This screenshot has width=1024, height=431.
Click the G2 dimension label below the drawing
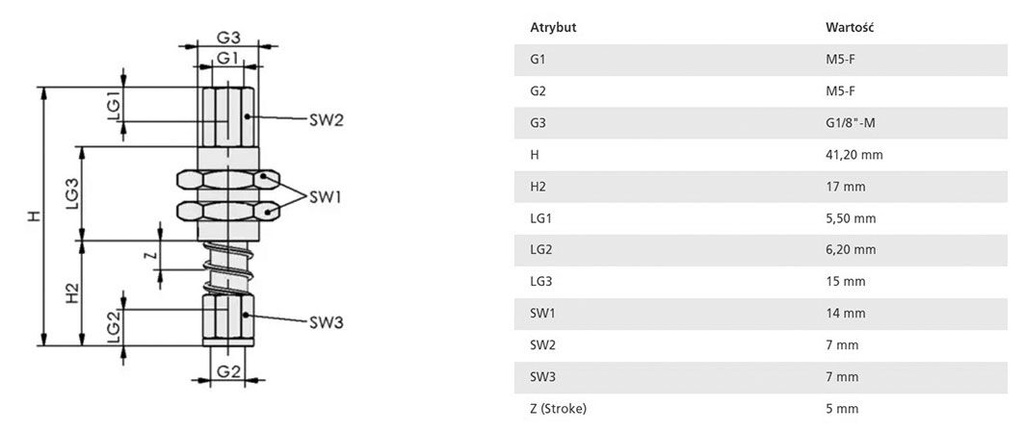pos(228,372)
